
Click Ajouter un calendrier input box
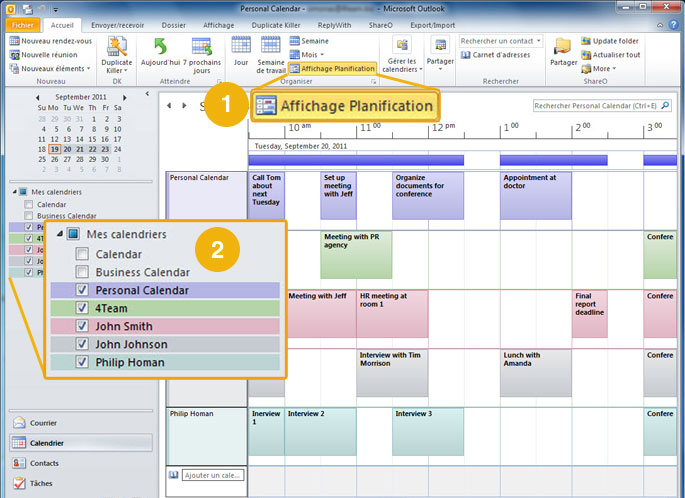213,475
